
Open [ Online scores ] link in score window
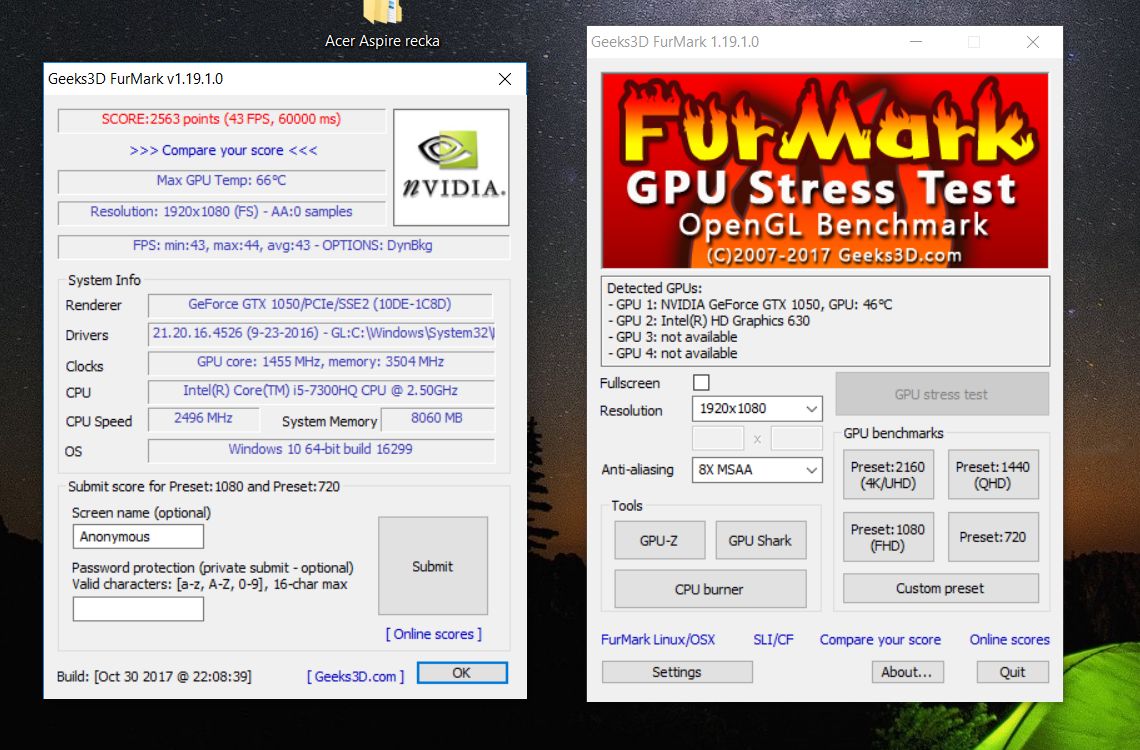pyautogui.click(x=433, y=634)
